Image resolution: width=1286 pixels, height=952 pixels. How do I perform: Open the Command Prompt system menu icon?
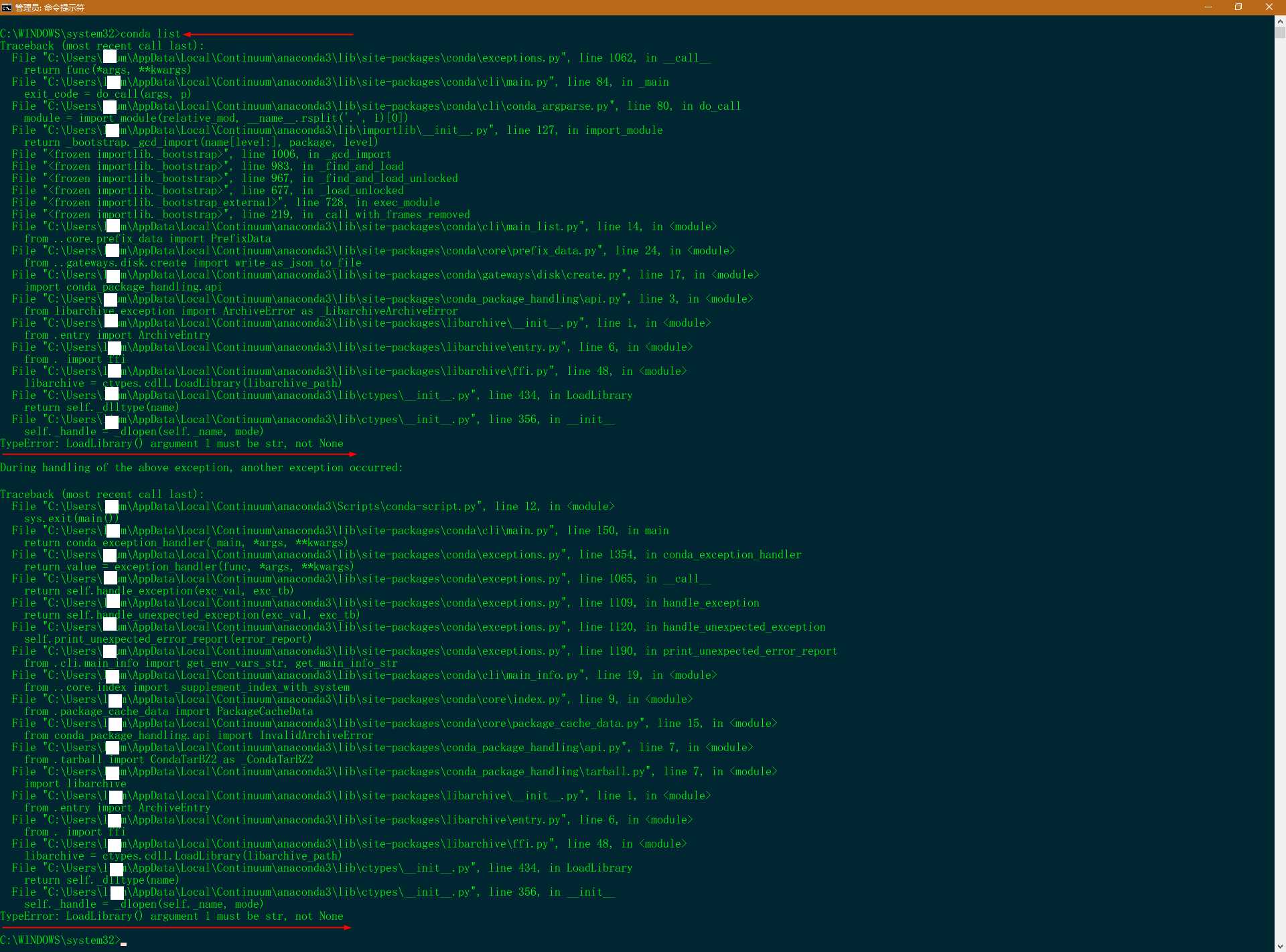click(7, 7)
